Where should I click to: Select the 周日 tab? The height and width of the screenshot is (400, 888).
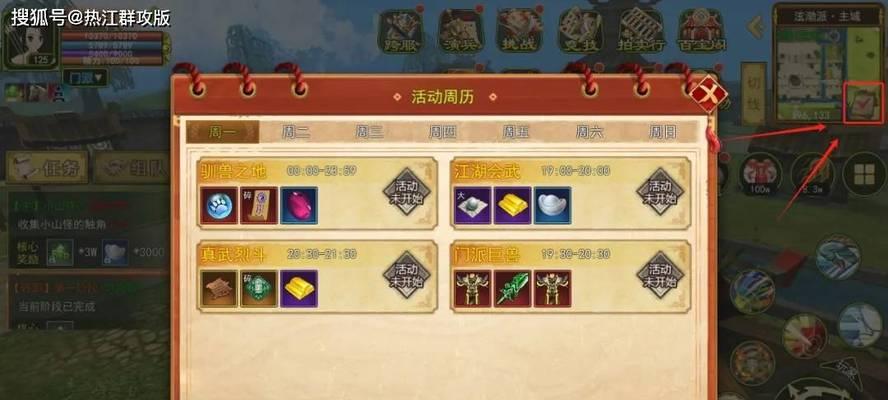point(662,133)
